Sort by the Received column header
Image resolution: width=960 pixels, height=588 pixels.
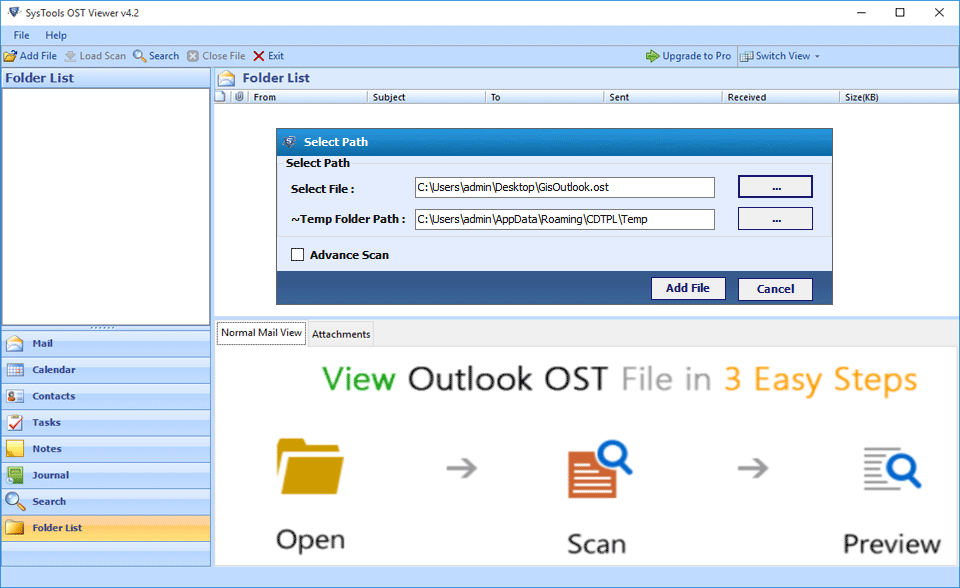(x=781, y=97)
